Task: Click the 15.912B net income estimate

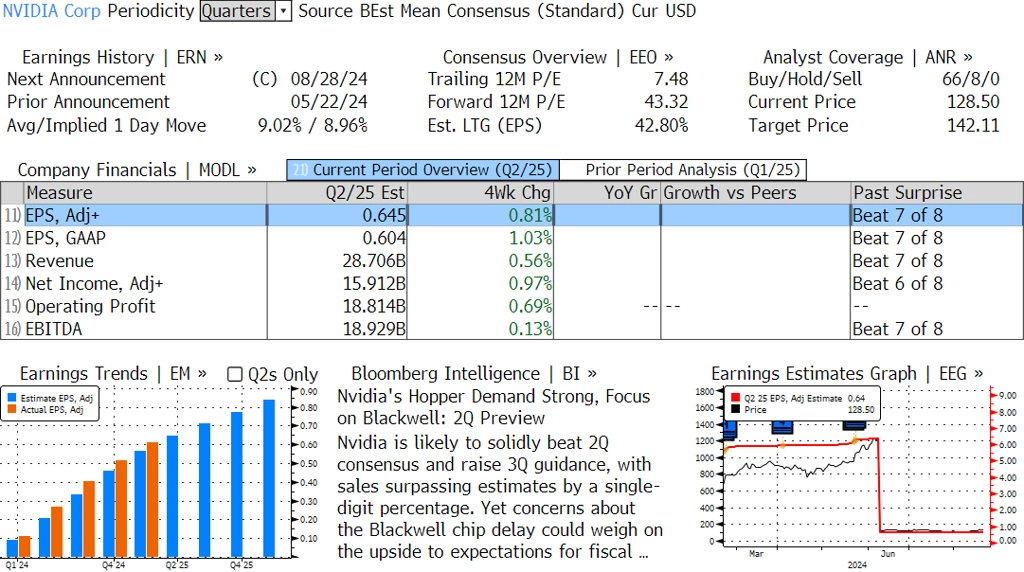Action: pos(374,284)
